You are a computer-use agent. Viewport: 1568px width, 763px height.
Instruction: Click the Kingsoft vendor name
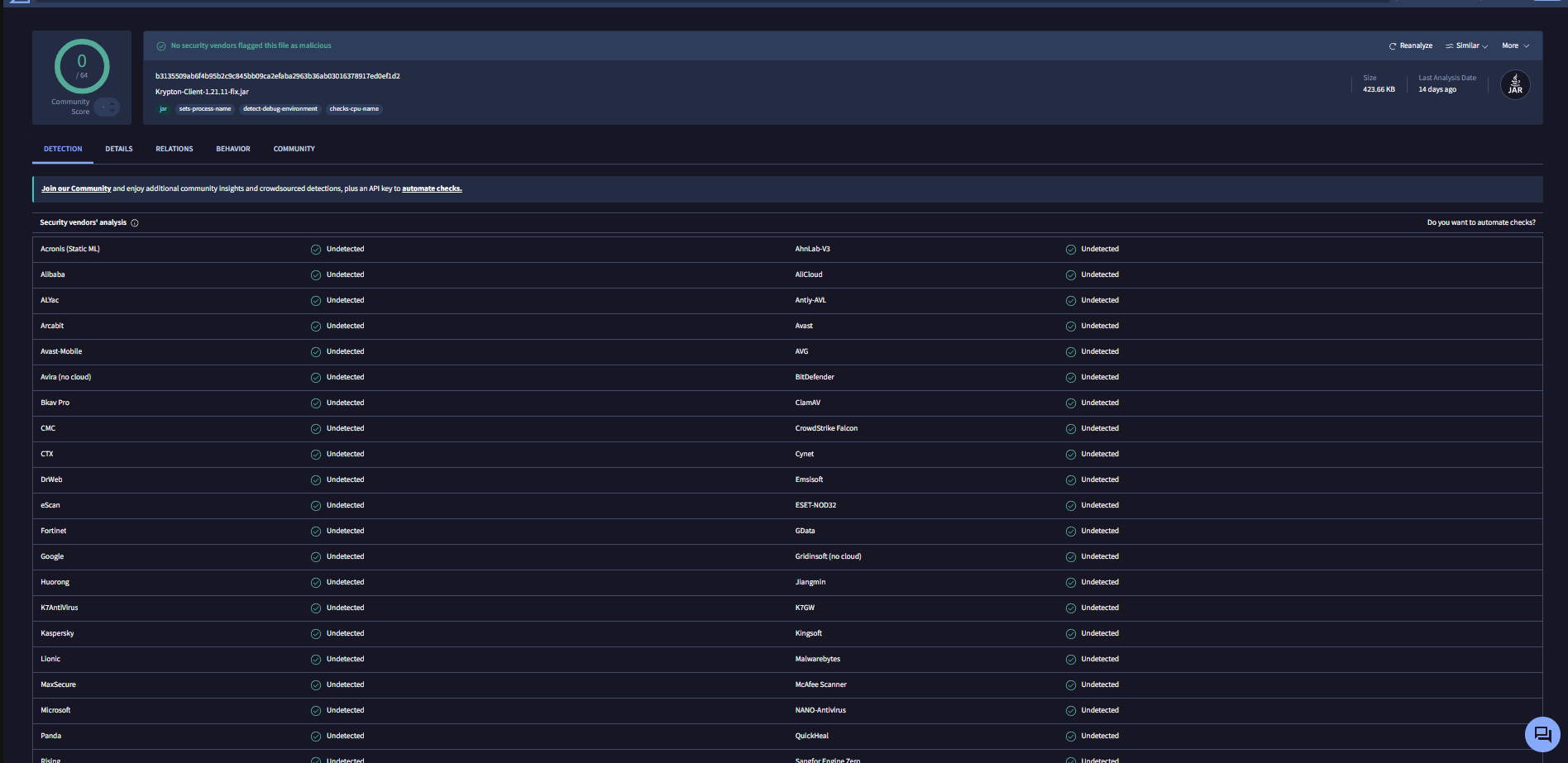click(x=809, y=633)
